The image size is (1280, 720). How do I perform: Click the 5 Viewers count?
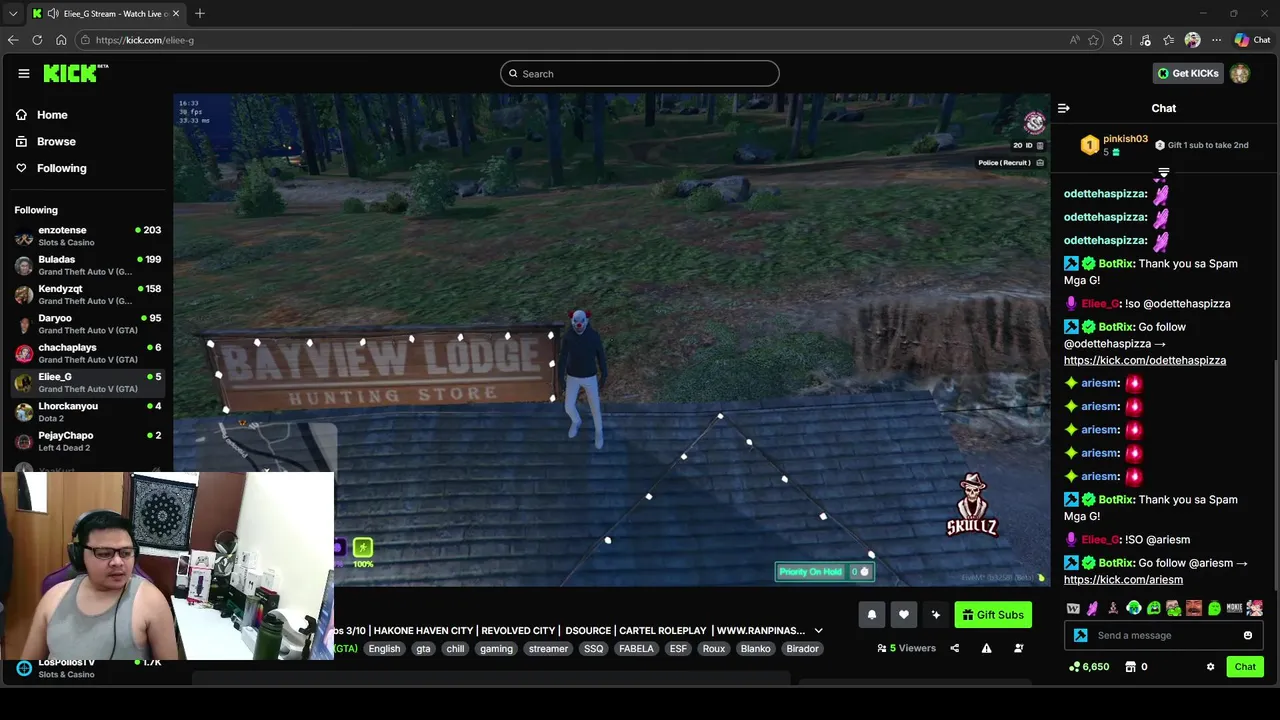pyautogui.click(x=907, y=648)
